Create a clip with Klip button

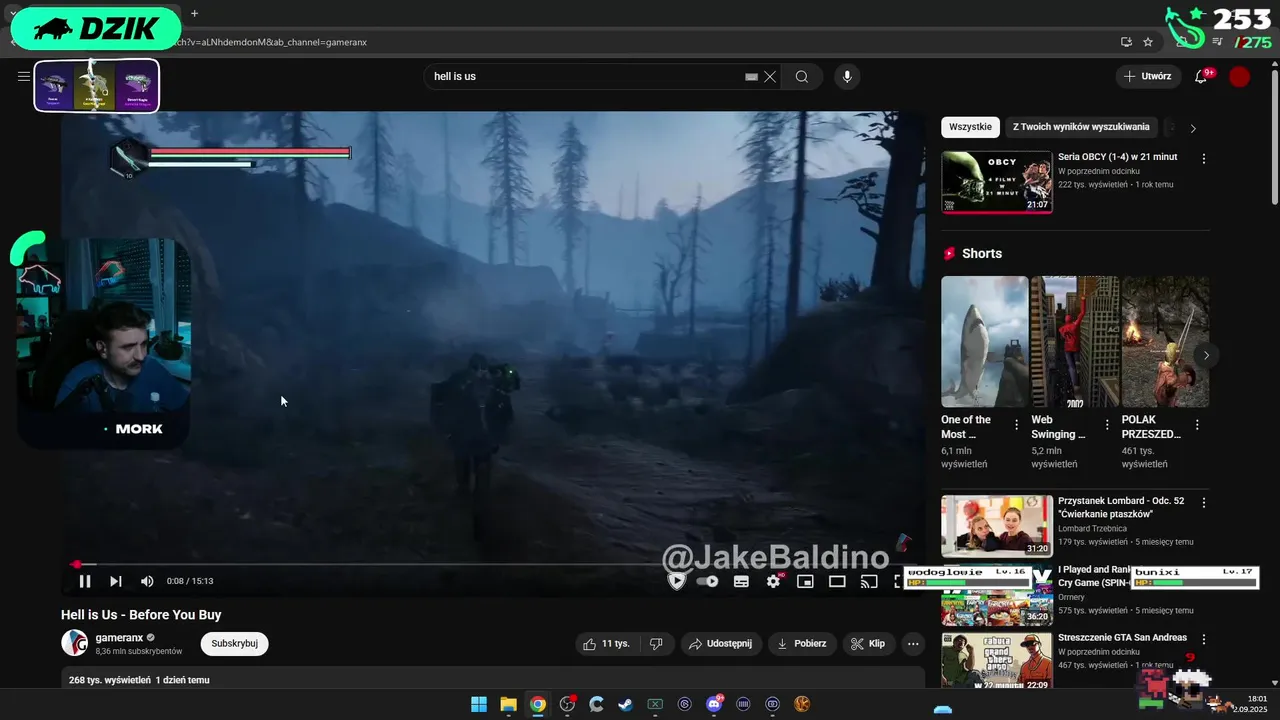point(868,644)
